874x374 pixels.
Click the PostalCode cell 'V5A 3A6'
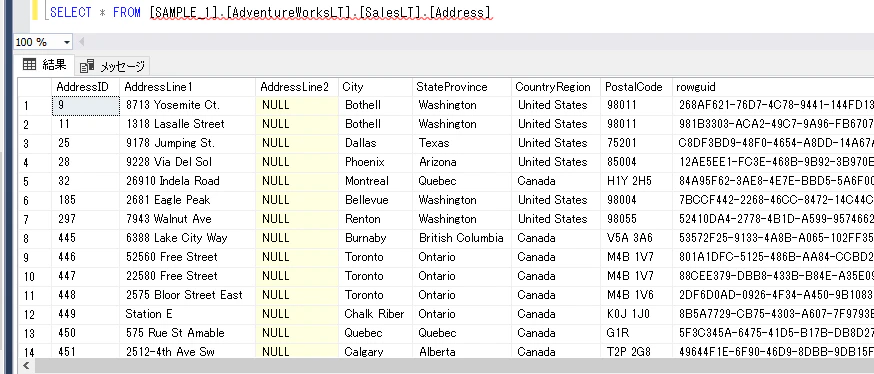(x=637, y=238)
